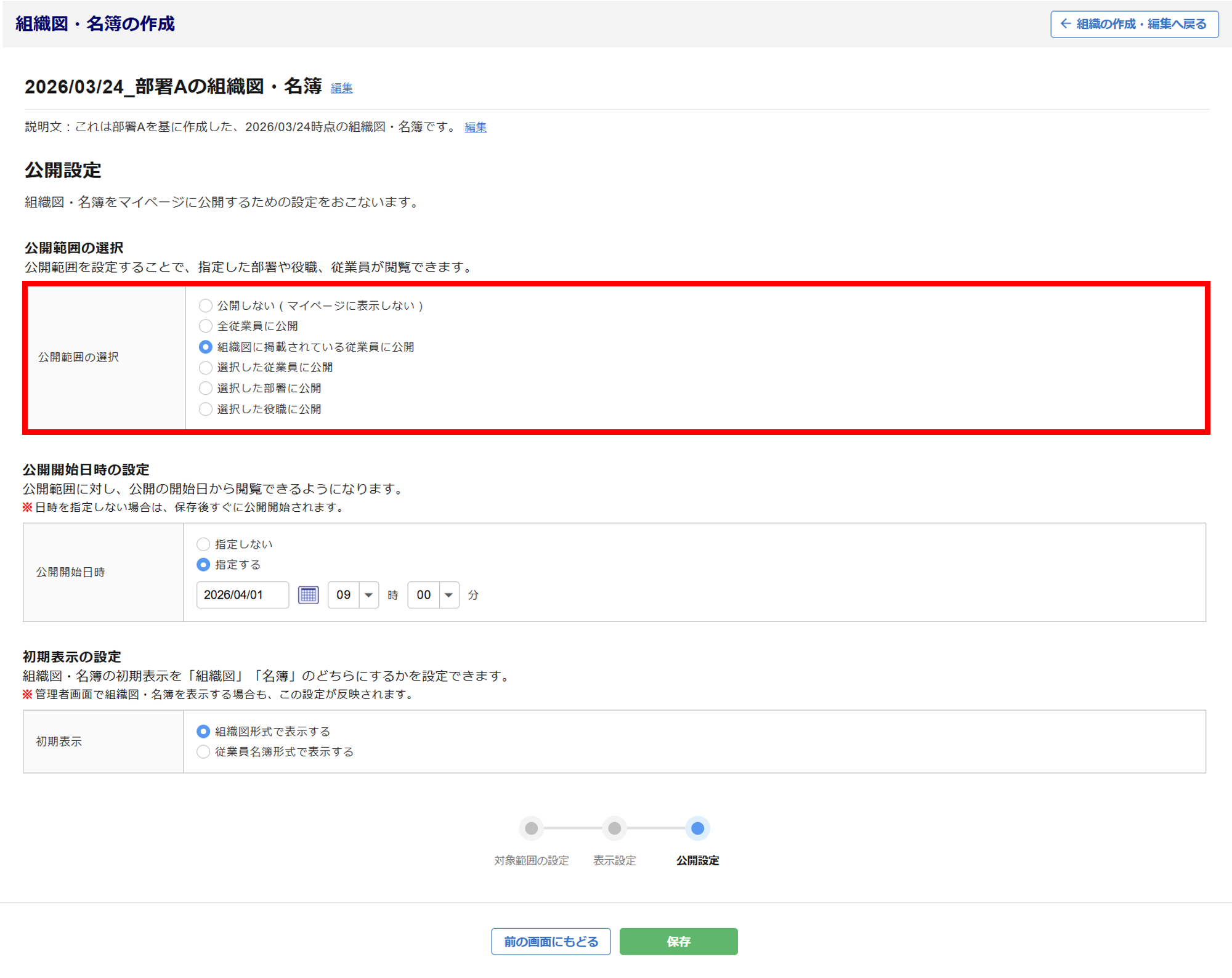1232x978 pixels.
Task: Click 前の画面にもどる button
Action: [x=551, y=942]
